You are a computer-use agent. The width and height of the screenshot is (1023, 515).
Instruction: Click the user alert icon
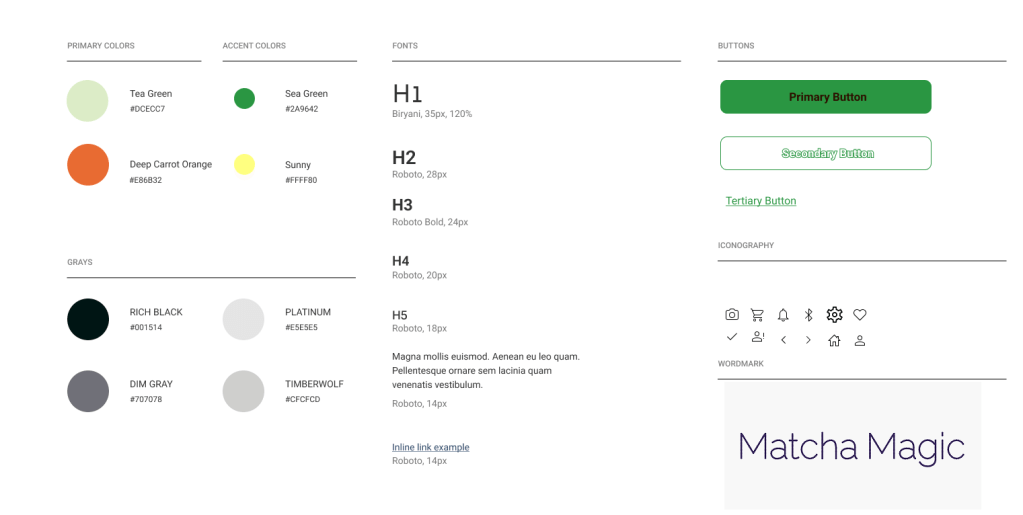coord(757,338)
